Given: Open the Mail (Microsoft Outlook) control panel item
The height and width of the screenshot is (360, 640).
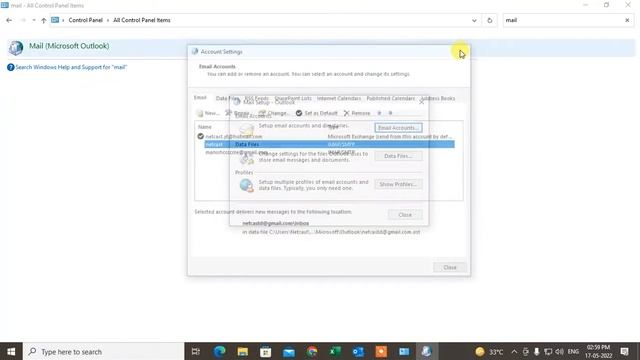Looking at the screenshot, I should coord(69,46).
